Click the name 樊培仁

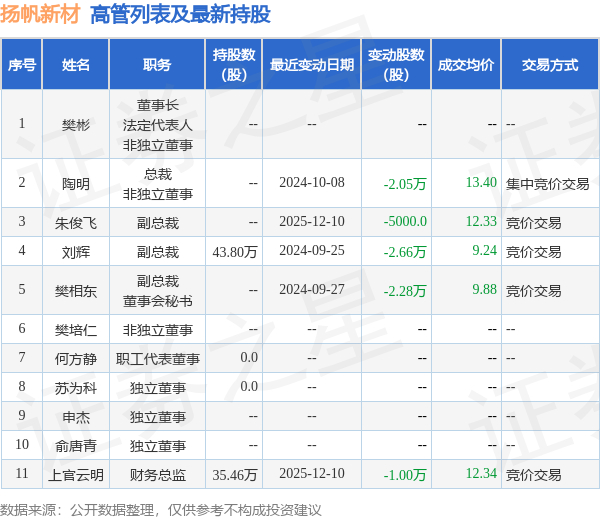76,330
